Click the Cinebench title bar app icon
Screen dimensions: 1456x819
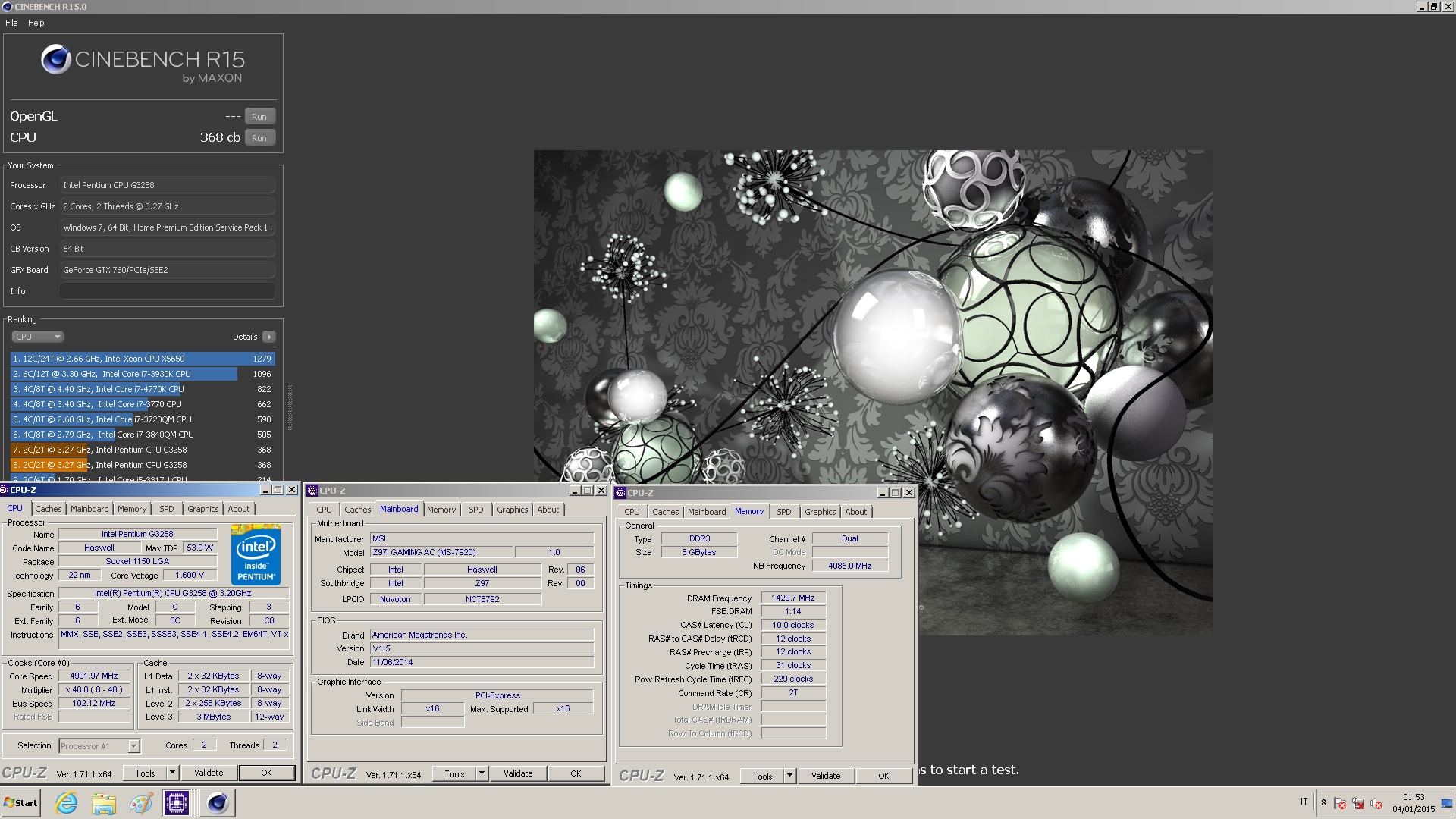(8, 6)
